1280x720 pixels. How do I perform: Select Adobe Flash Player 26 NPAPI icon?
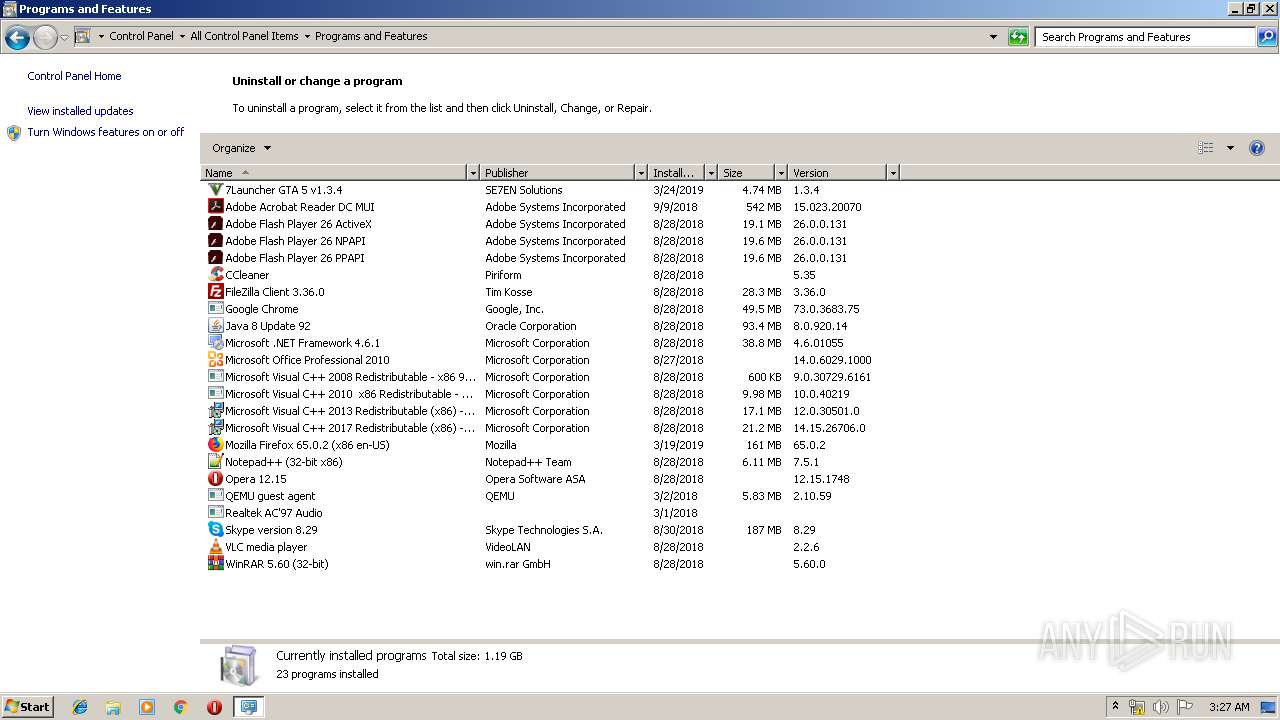click(x=215, y=241)
